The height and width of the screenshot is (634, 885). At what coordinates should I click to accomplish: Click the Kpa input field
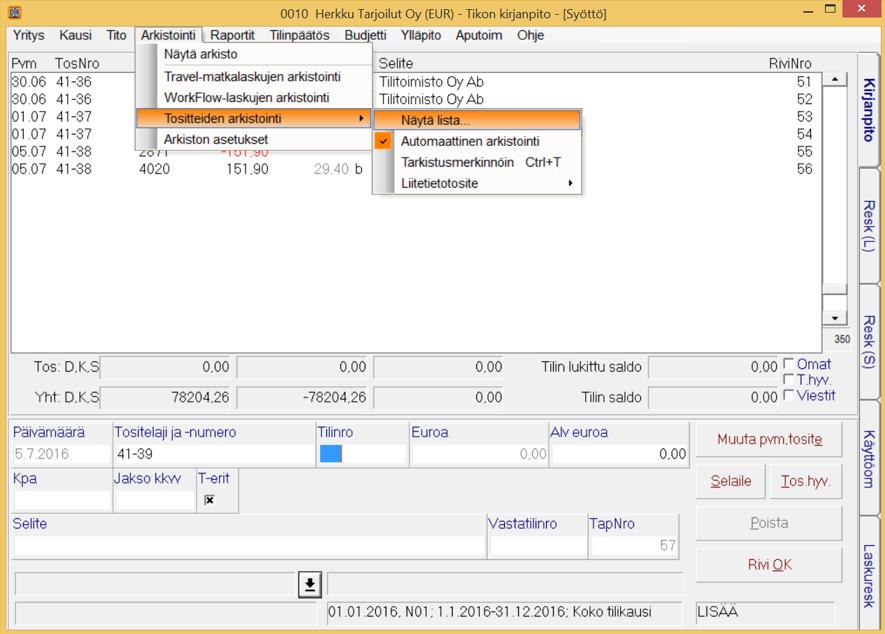pyautogui.click(x=62, y=500)
